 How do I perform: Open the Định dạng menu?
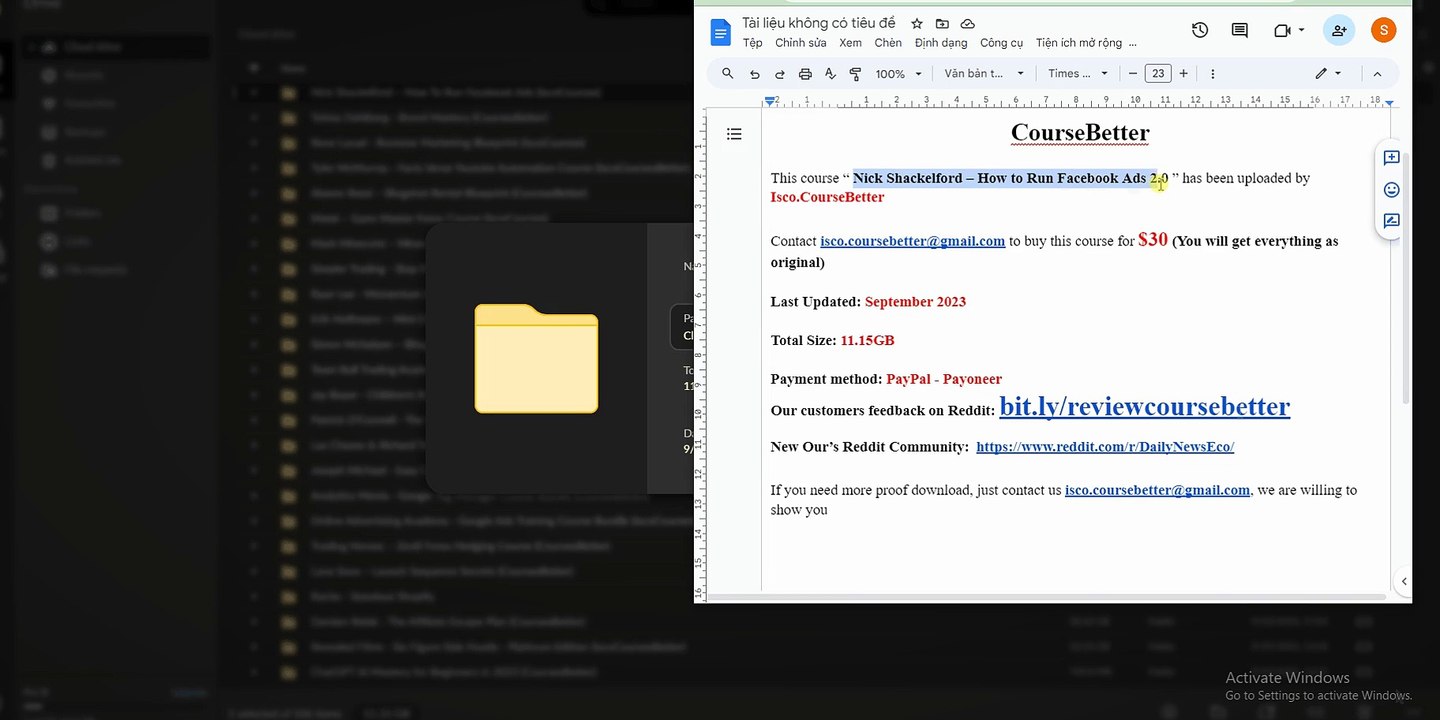click(x=941, y=43)
